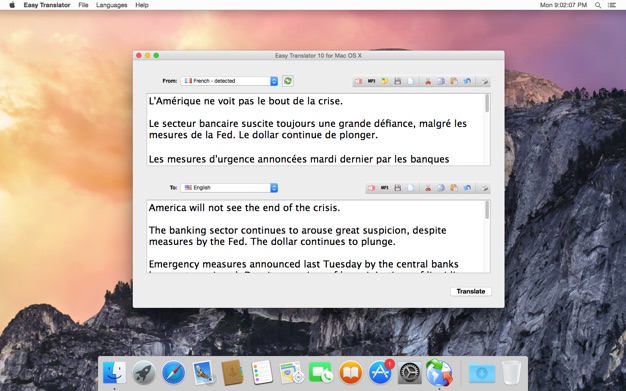
Task: Click the copy icon in translation toolbar
Action: pyautogui.click(x=441, y=188)
